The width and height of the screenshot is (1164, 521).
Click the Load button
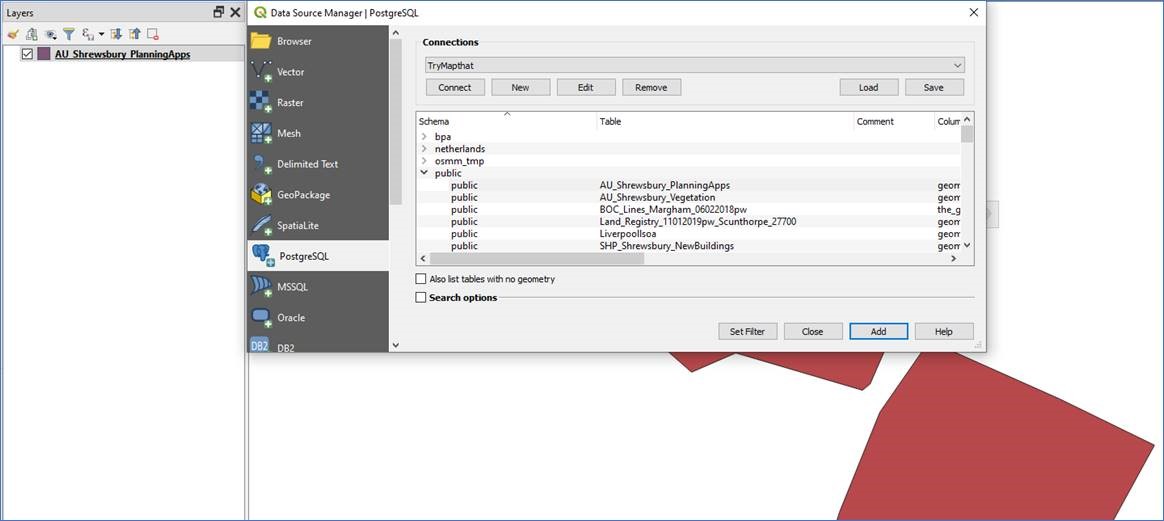tap(869, 88)
